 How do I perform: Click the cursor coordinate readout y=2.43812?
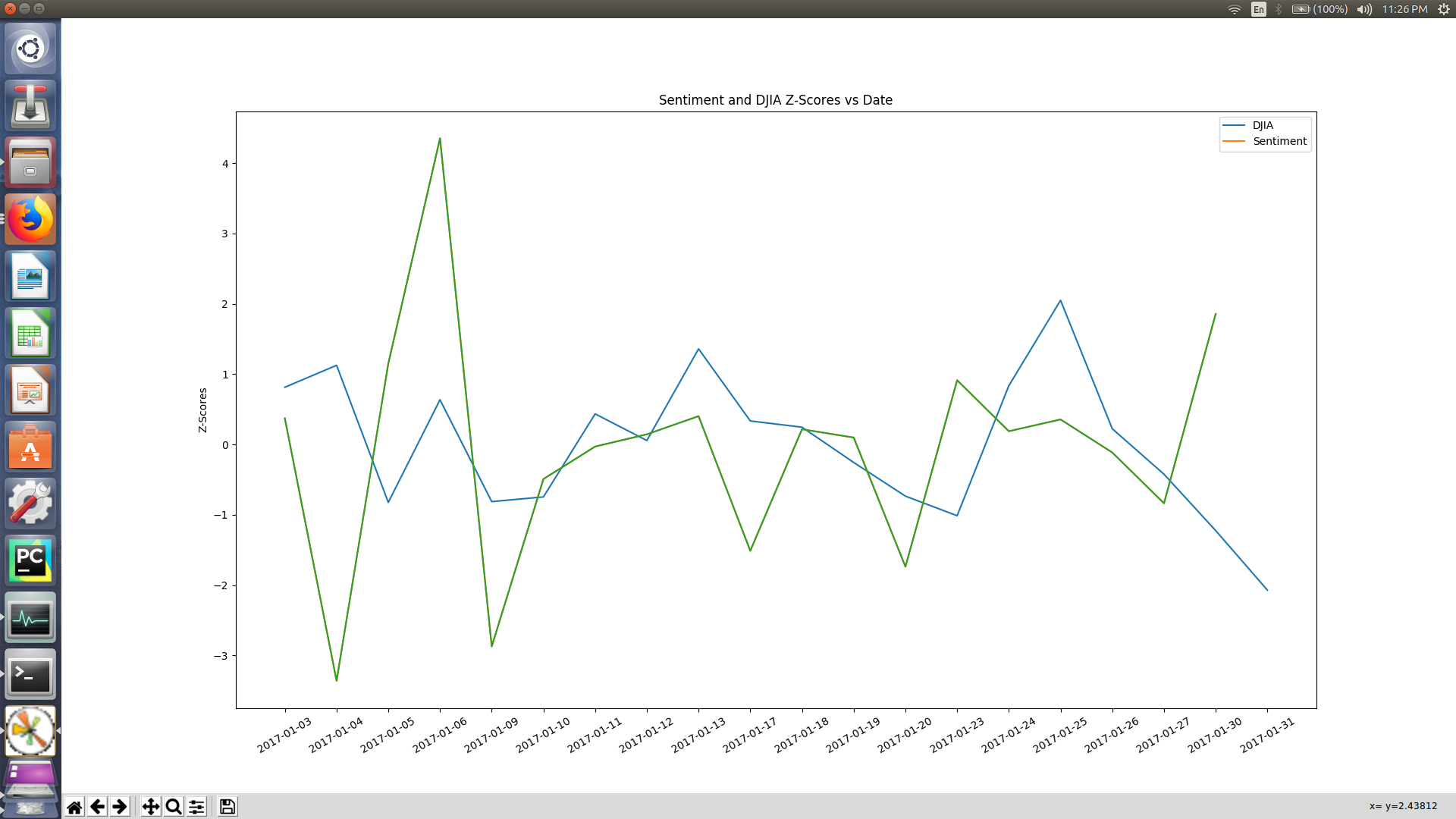tap(1403, 806)
